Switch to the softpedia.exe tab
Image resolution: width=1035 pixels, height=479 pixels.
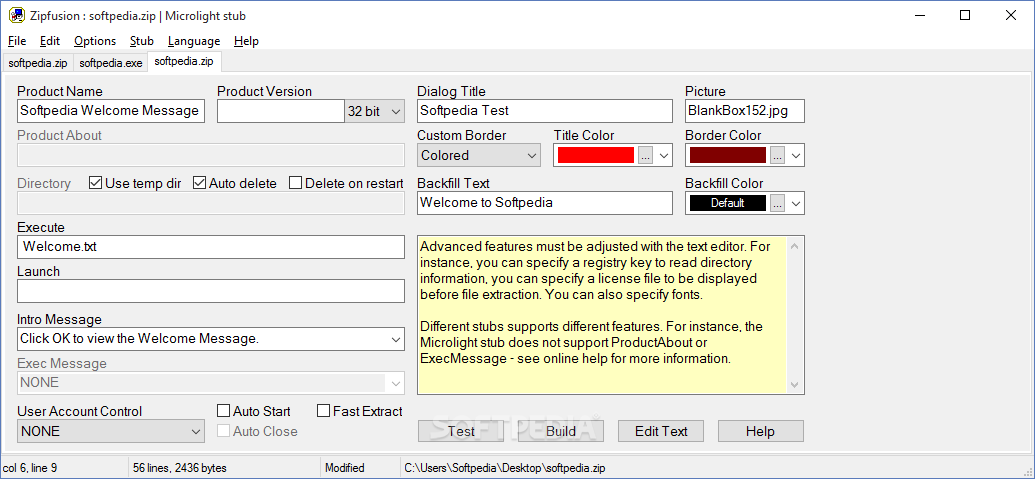click(111, 63)
